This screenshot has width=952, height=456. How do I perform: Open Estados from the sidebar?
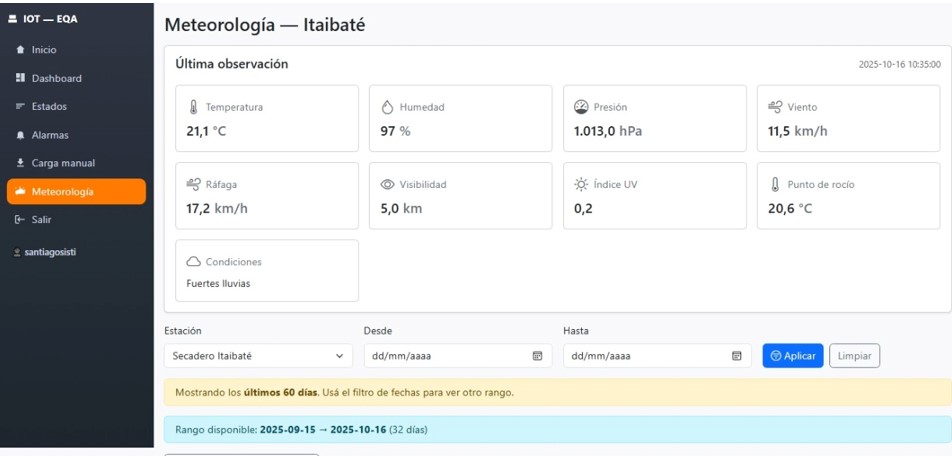pyautogui.click(x=76, y=106)
